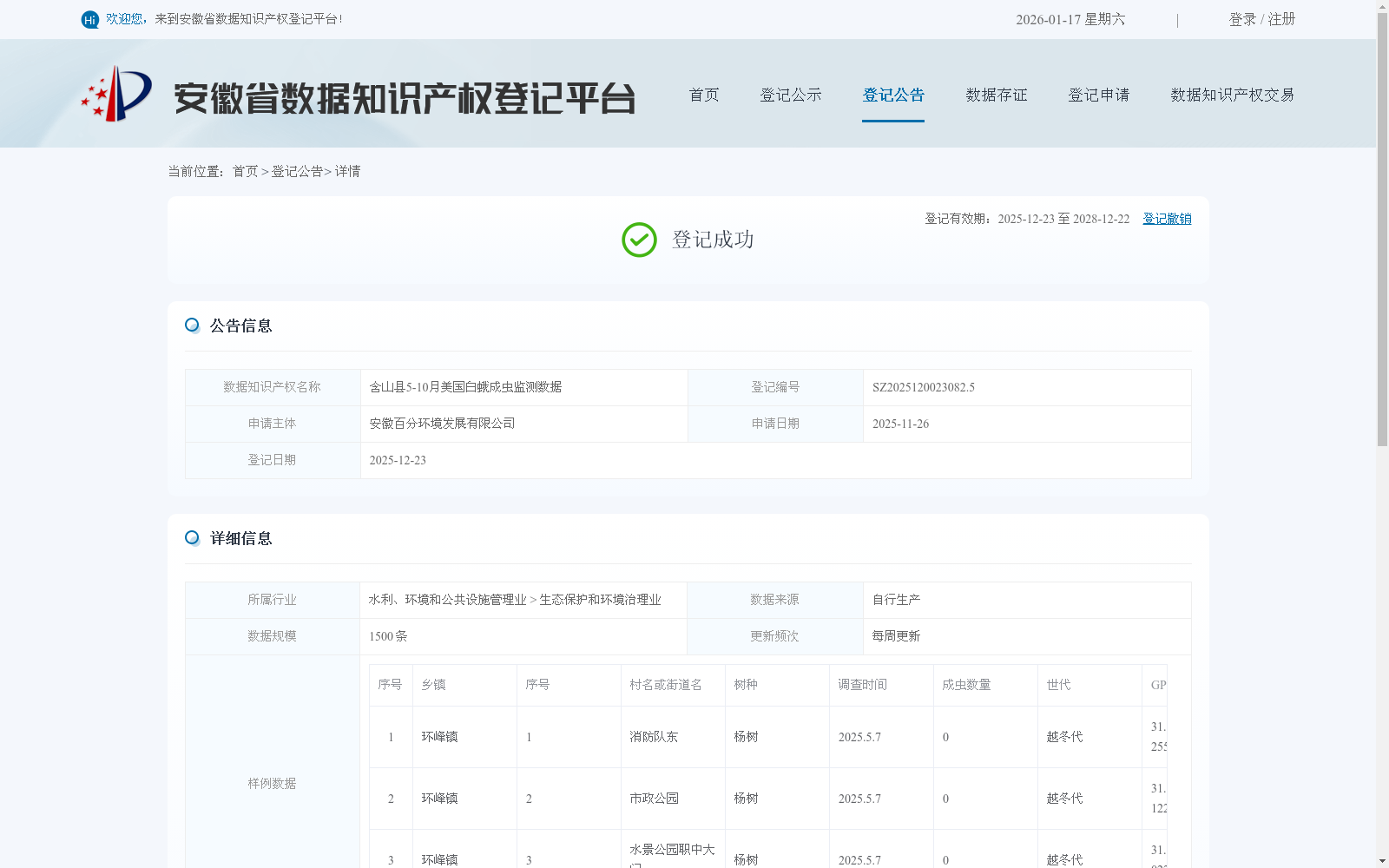
Task: Select registration date 2025-12-23 in table
Action: click(x=398, y=460)
